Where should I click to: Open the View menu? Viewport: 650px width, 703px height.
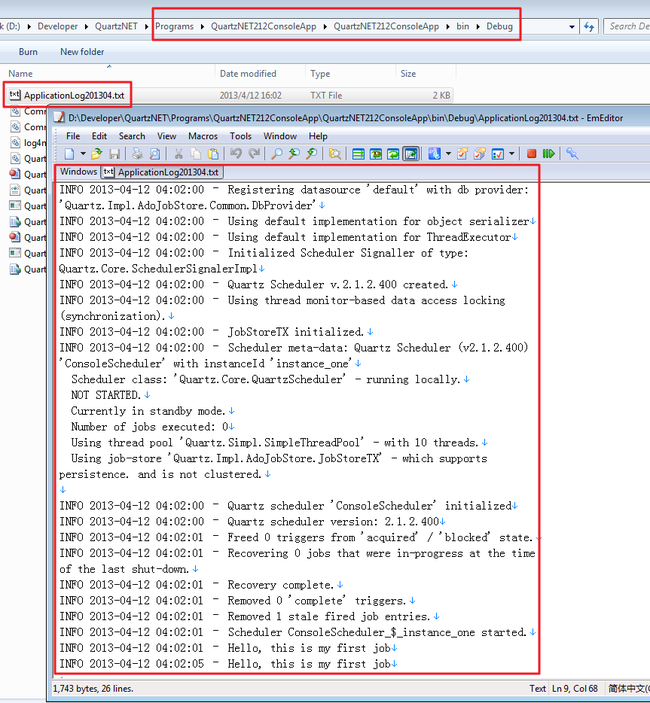coord(166,136)
